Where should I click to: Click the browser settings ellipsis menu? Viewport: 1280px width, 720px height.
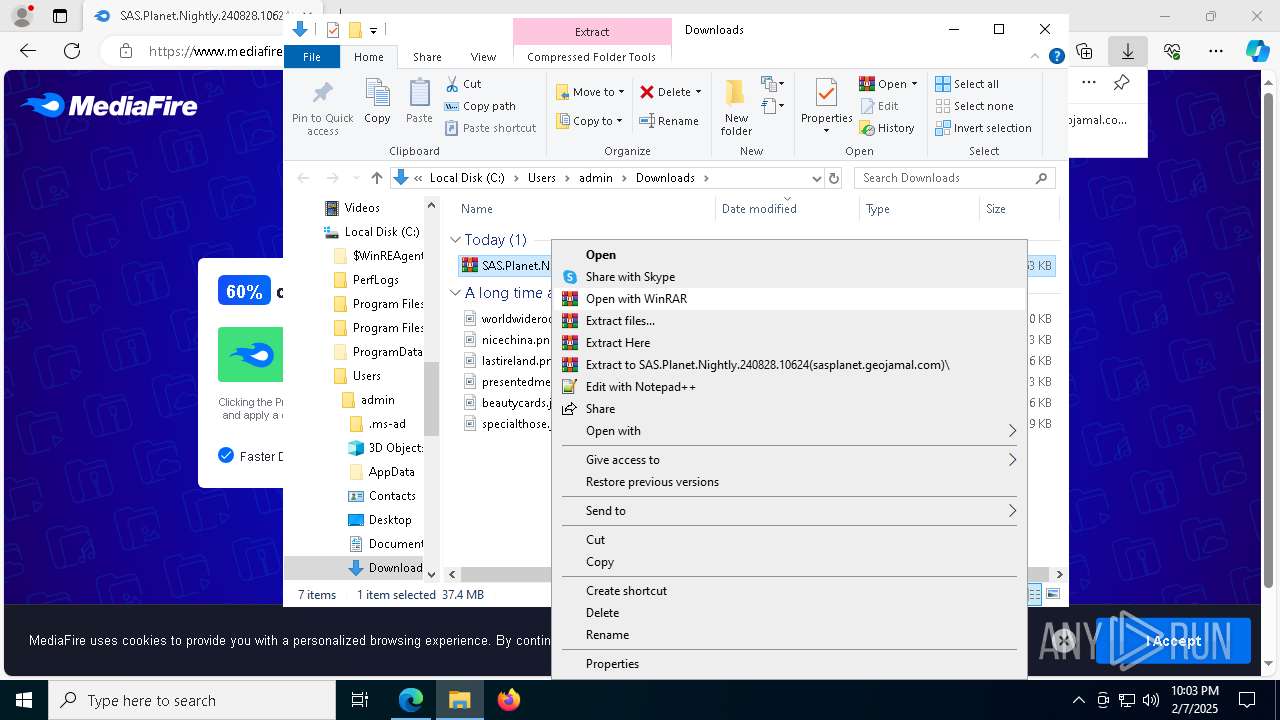coord(1216,51)
